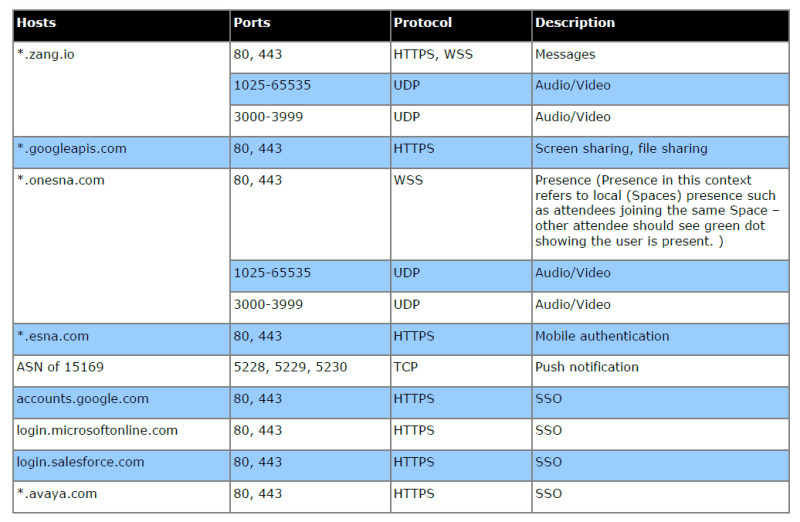This screenshot has width=800, height=522.
Task: Select the TCP protocol cell
Action: (x=461, y=371)
